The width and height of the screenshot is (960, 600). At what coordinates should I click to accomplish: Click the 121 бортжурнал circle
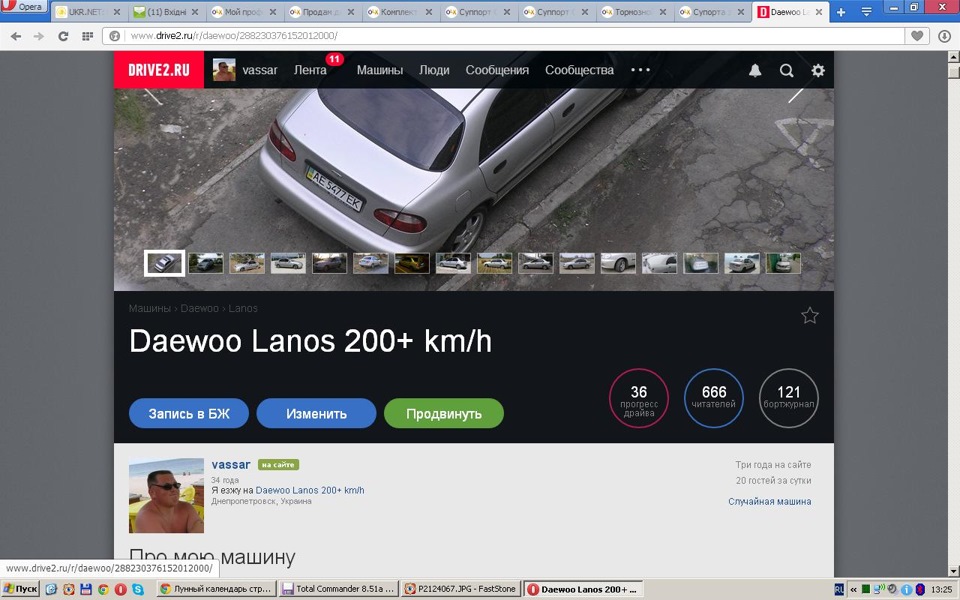[x=789, y=398]
